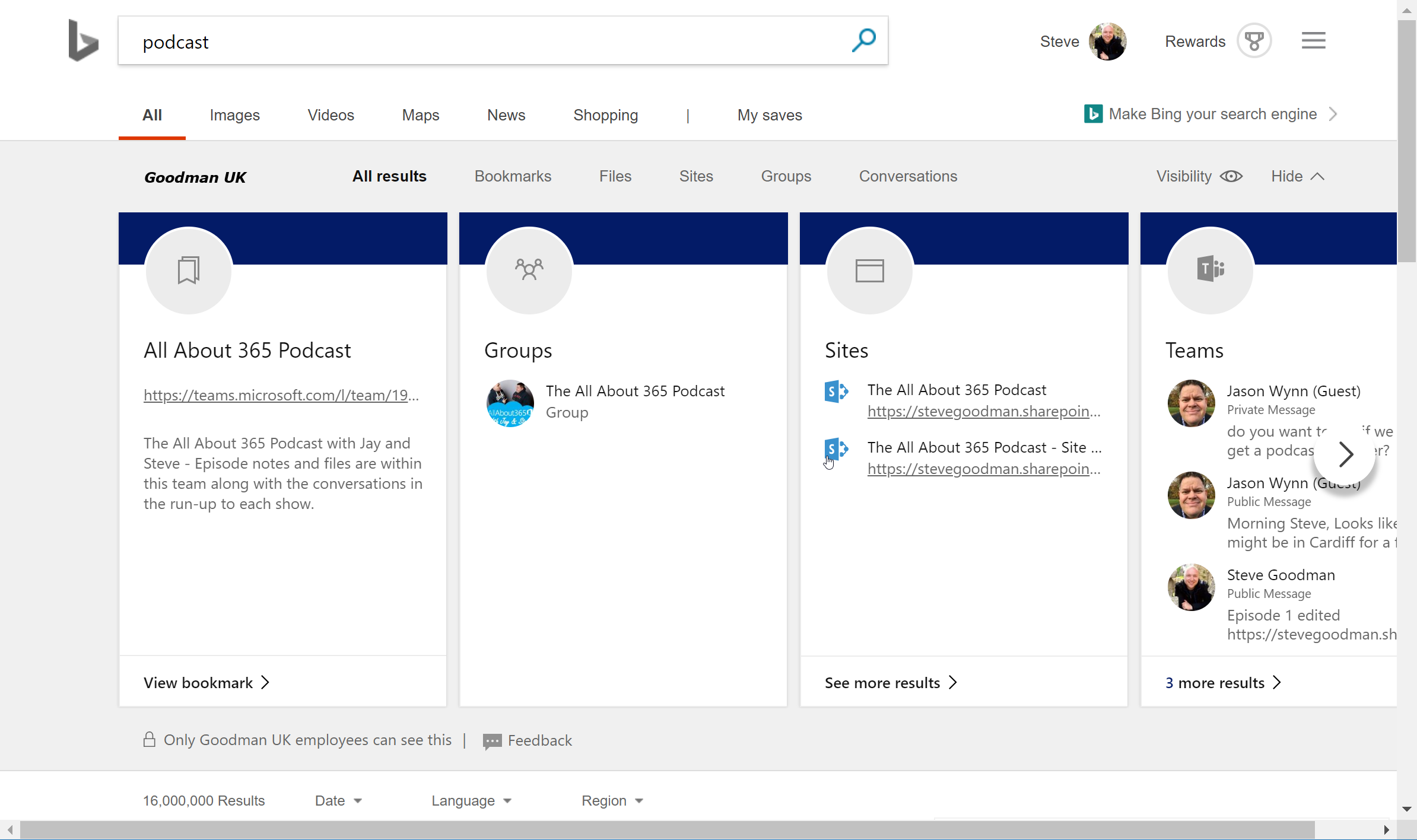Screen dimensions: 1417x840
Task: Click the Groups people icon
Action: (529, 270)
